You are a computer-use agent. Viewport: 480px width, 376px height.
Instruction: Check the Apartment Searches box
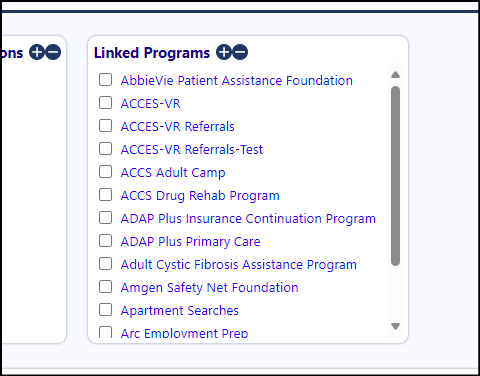pyautogui.click(x=105, y=310)
